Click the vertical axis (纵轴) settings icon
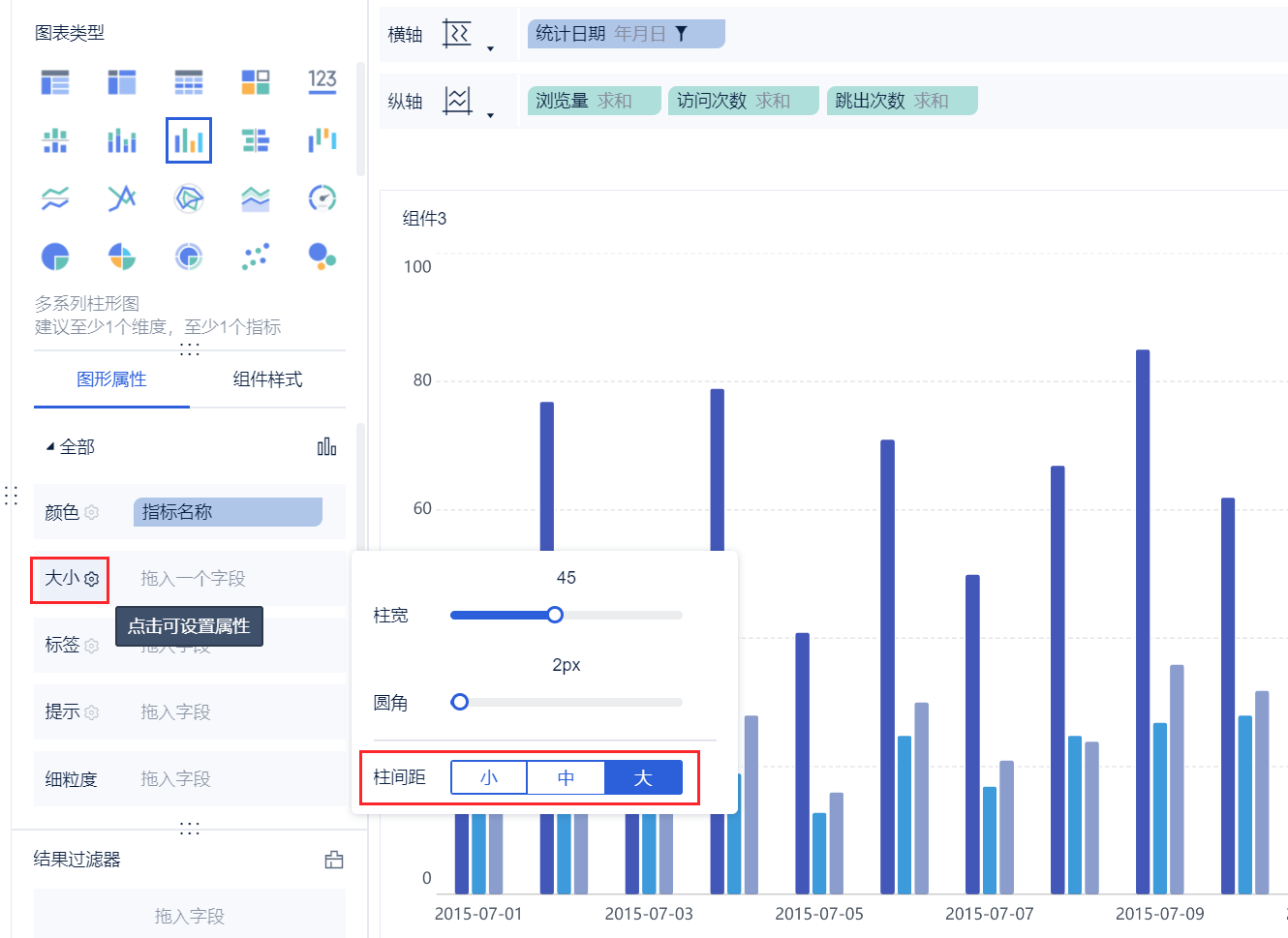 tap(457, 101)
